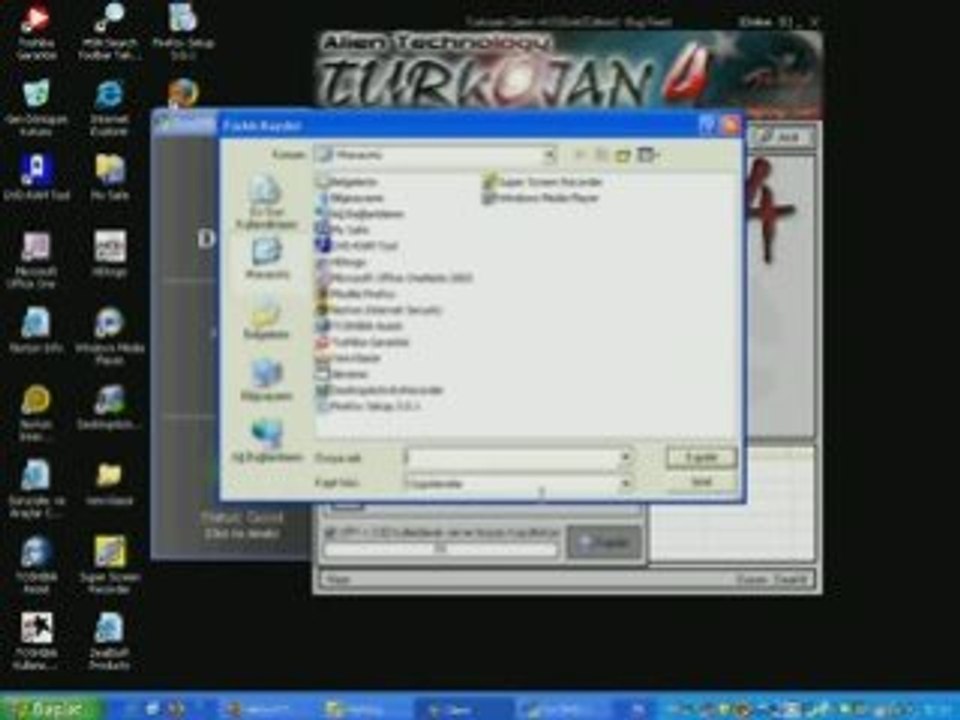Open Firefox Setup 3.0.1 desktop icon
This screenshot has width=960, height=720.
pyautogui.click(x=183, y=32)
